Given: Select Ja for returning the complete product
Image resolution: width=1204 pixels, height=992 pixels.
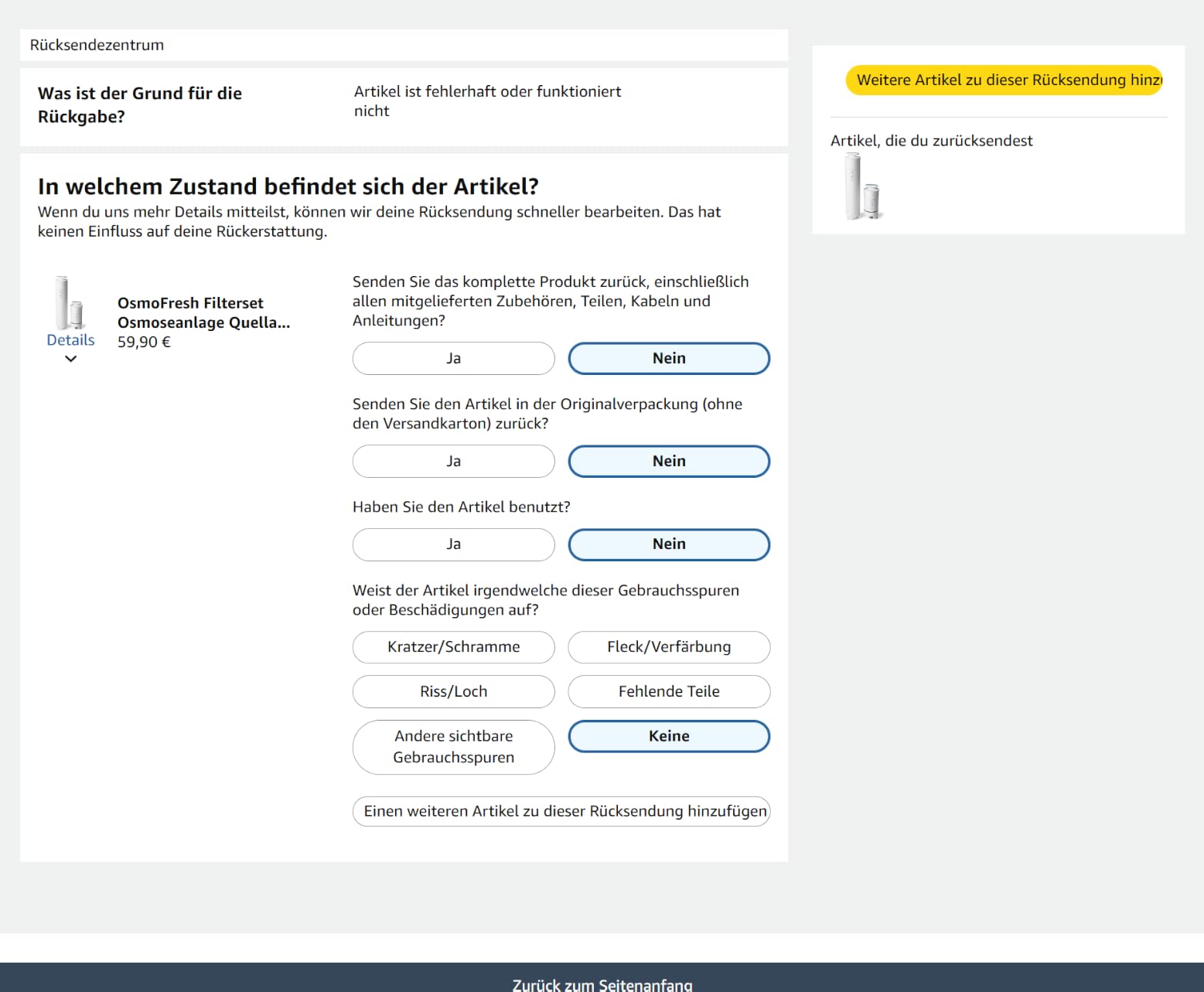Looking at the screenshot, I should (453, 359).
